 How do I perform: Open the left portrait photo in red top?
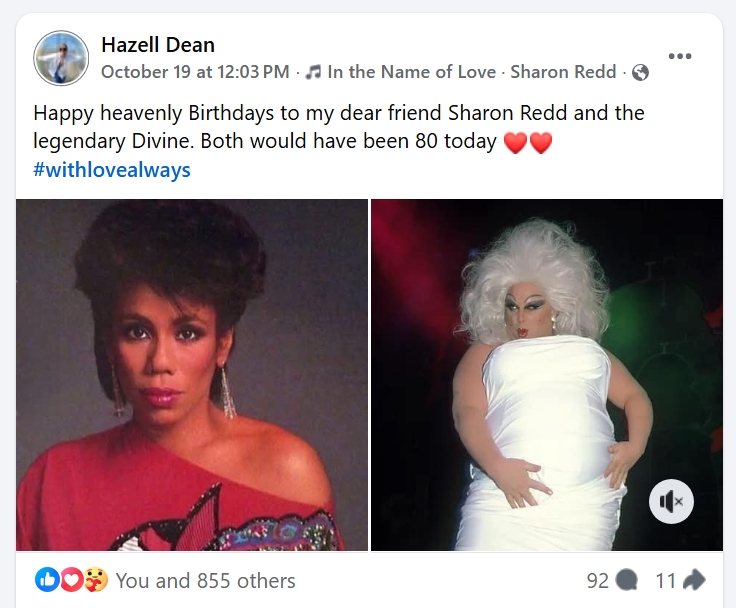191,374
